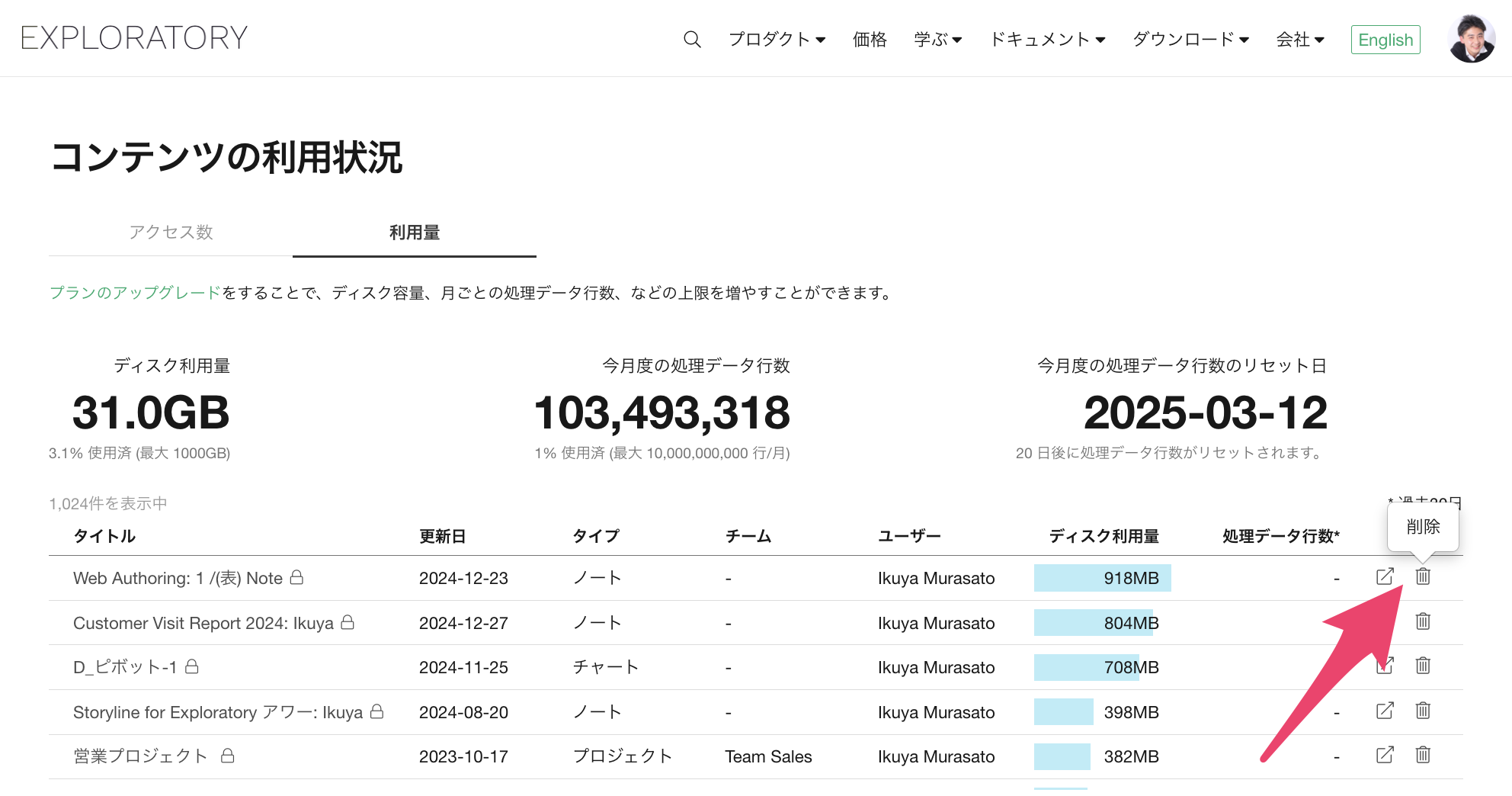This screenshot has height=796, width=1512.
Task: Click the 31.0GB disk usage value
Action: tap(151, 412)
